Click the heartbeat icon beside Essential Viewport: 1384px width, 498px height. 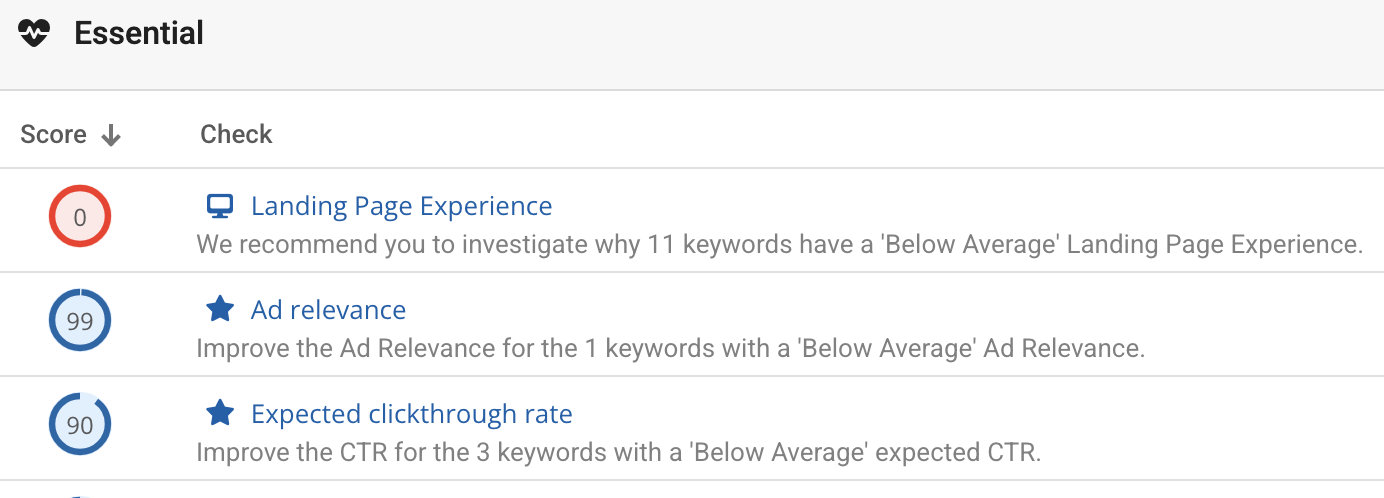coord(34,34)
